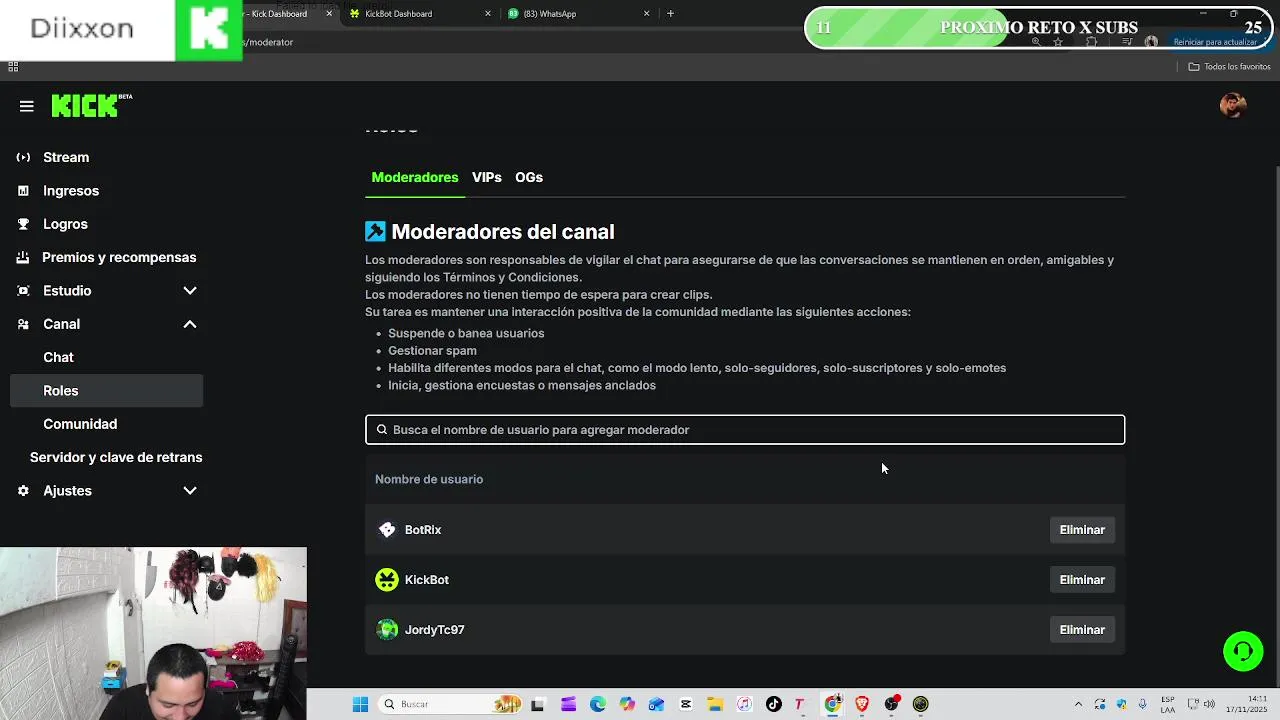Screen dimensions: 1280x720
Task: Close the WhatsApp browser tab
Action: tap(646, 14)
